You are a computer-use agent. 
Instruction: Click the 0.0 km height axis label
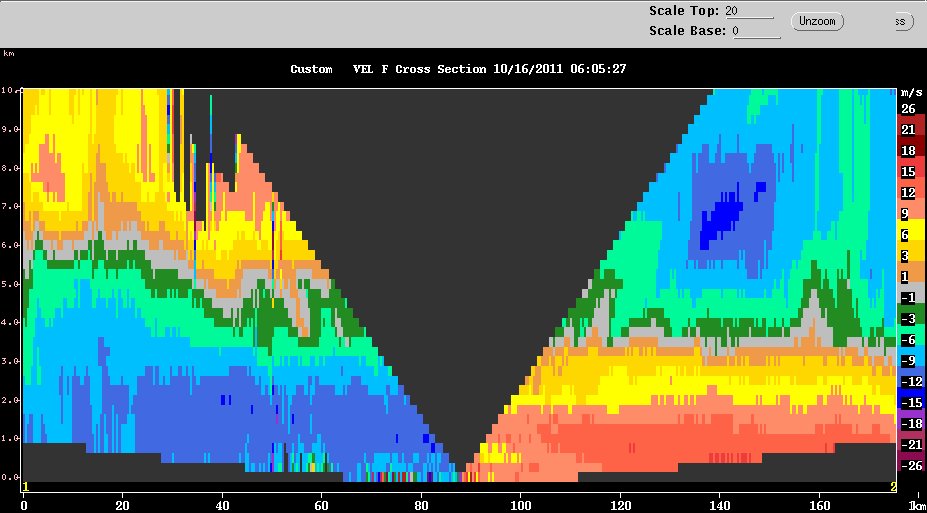click(x=12, y=477)
